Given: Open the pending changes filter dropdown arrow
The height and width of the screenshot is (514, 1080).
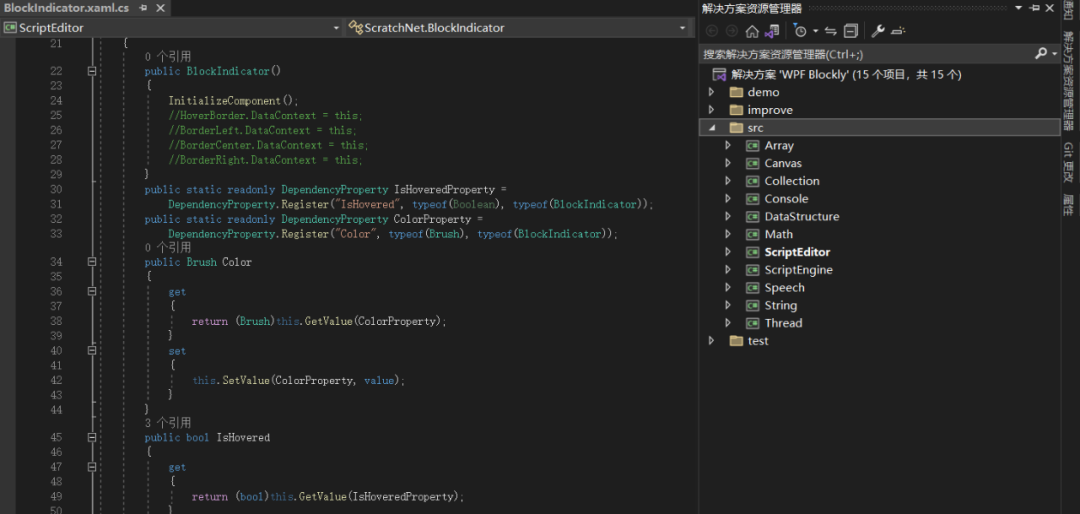Looking at the screenshot, I should [x=815, y=31].
